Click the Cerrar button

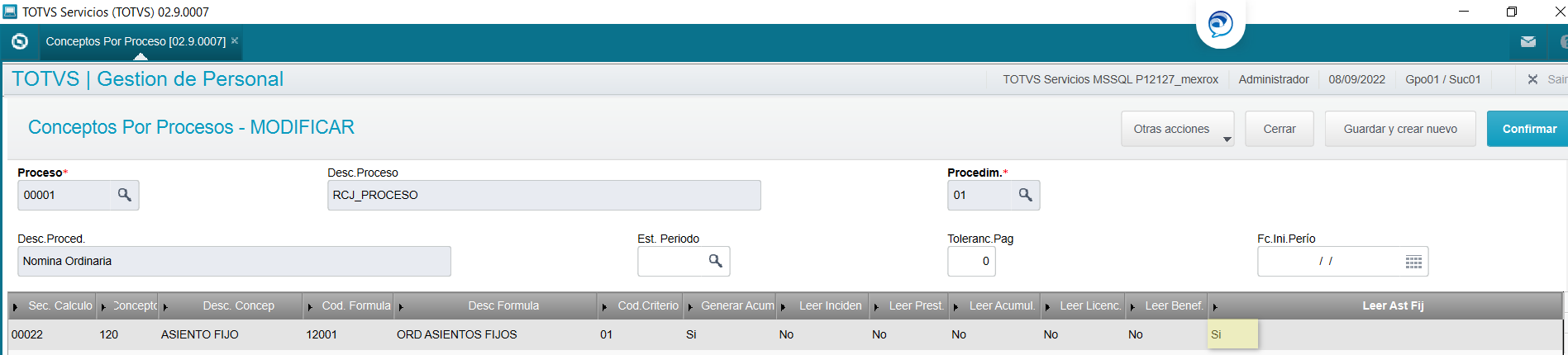click(x=1279, y=129)
